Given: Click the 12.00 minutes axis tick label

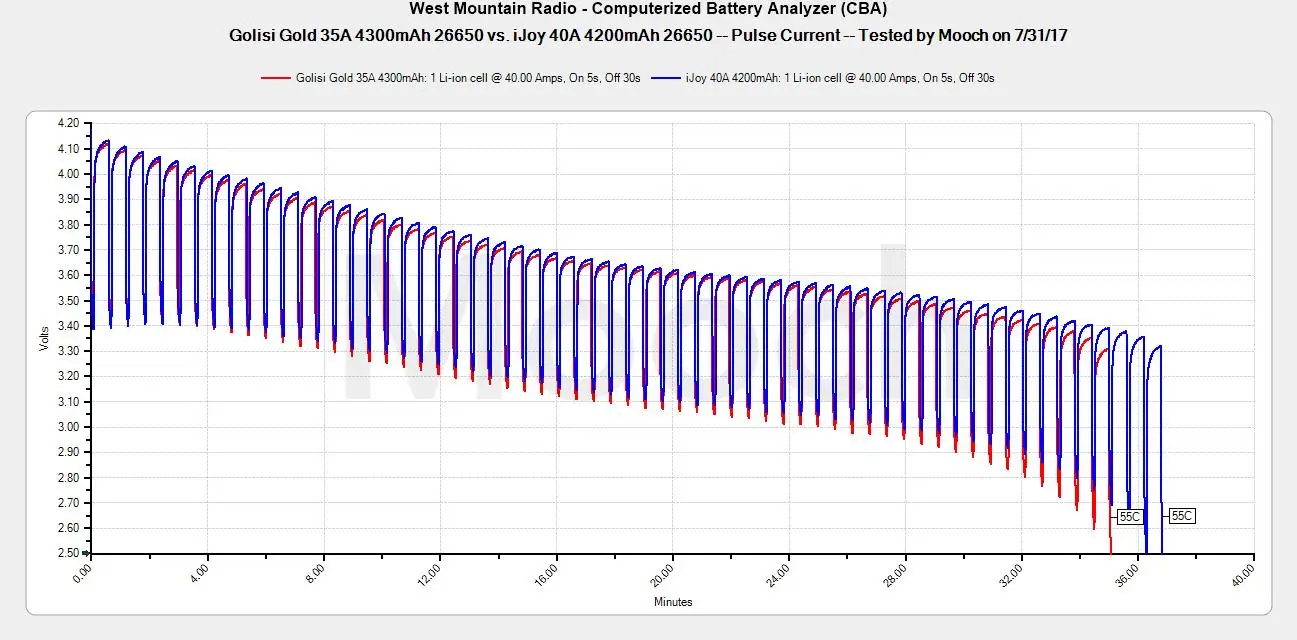Looking at the screenshot, I should tap(429, 574).
